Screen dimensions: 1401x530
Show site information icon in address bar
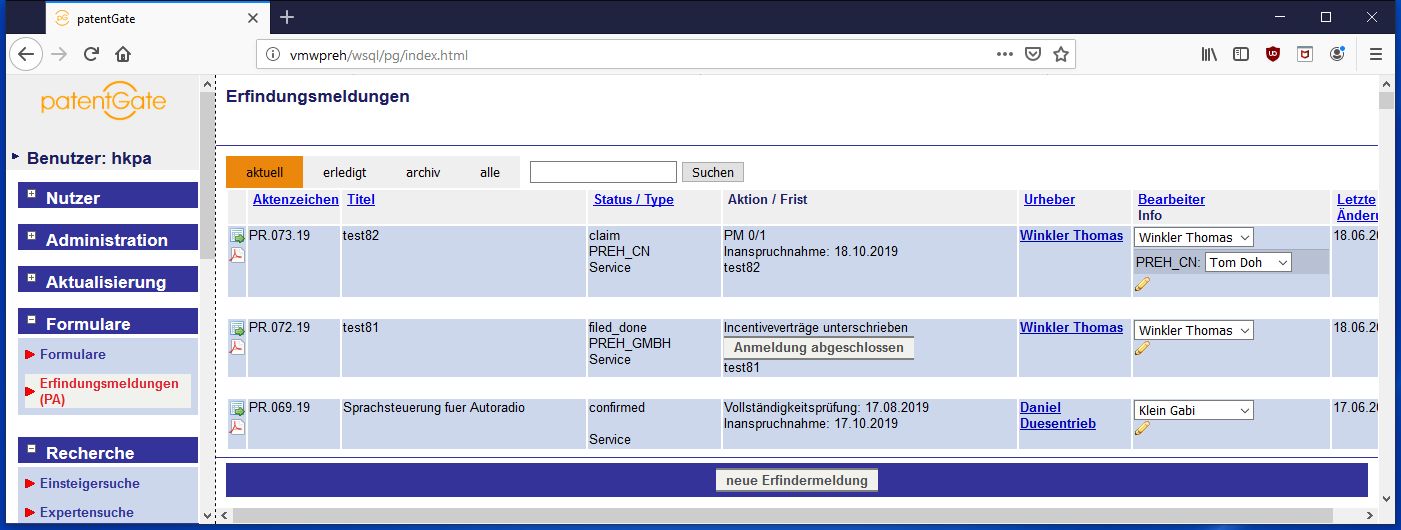(x=273, y=55)
